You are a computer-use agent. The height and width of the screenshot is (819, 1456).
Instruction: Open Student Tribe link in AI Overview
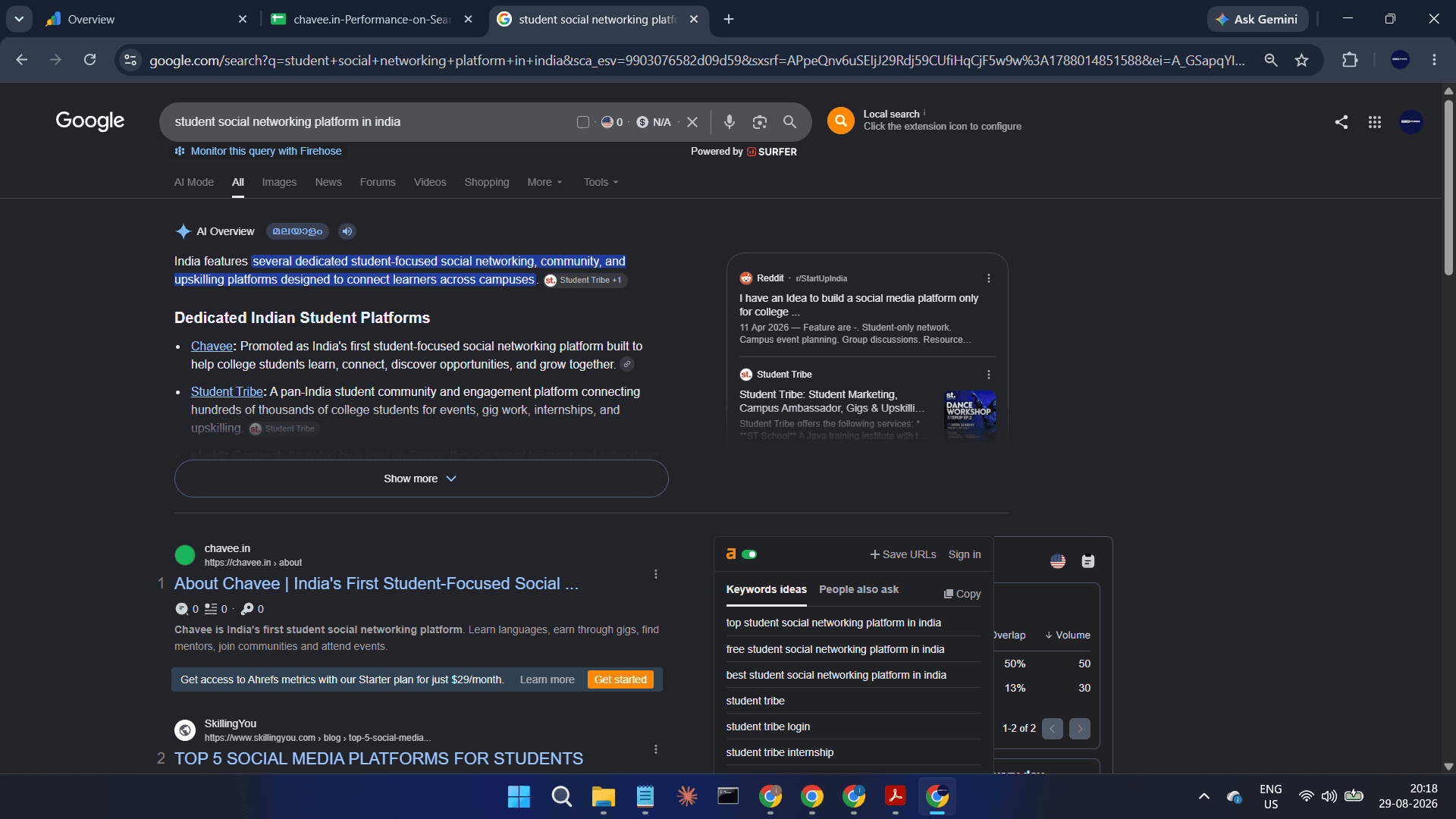227,391
